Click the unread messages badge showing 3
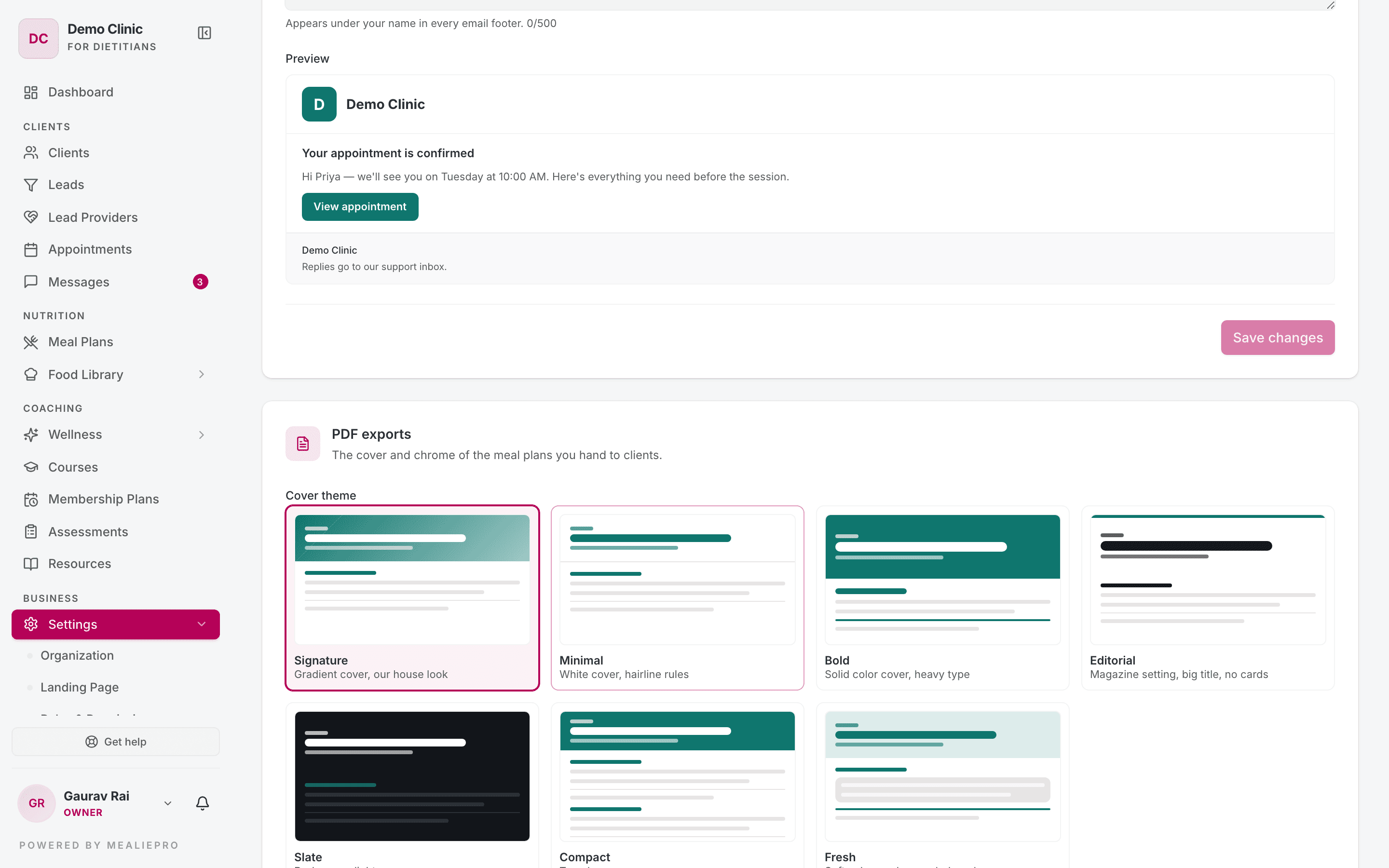Screen dimensions: 1389x868 click(200, 282)
